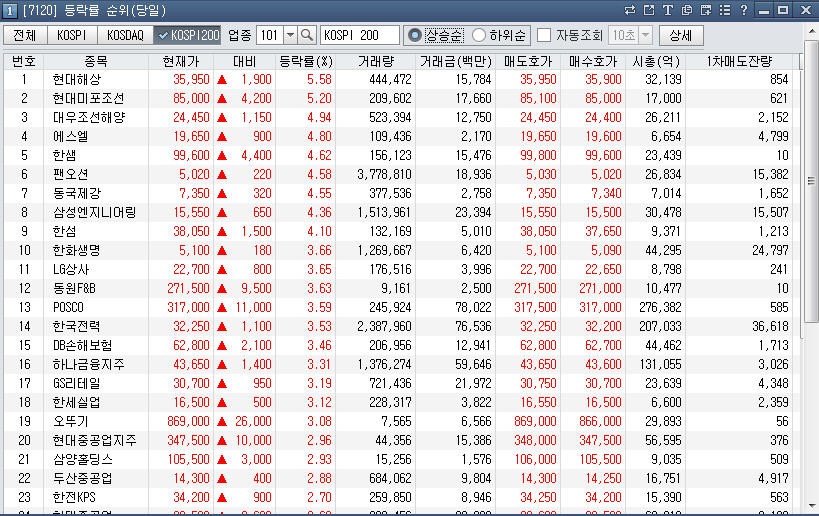Select the 상승순 radio button

coord(415,35)
